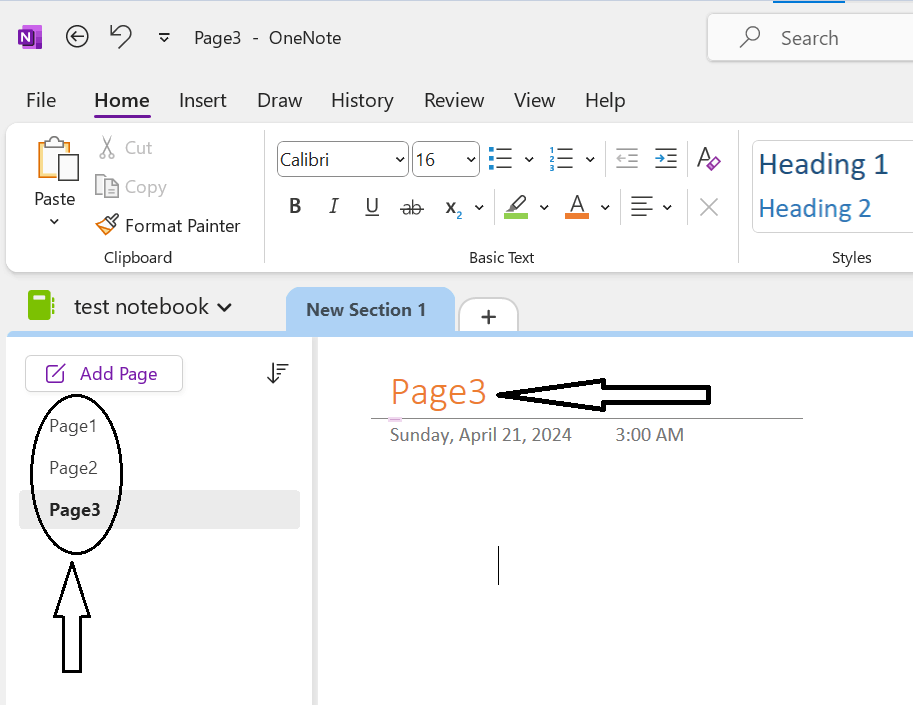This screenshot has height=705, width=913.
Task: Click the Paste clipboard icon
Action: pyautogui.click(x=57, y=160)
